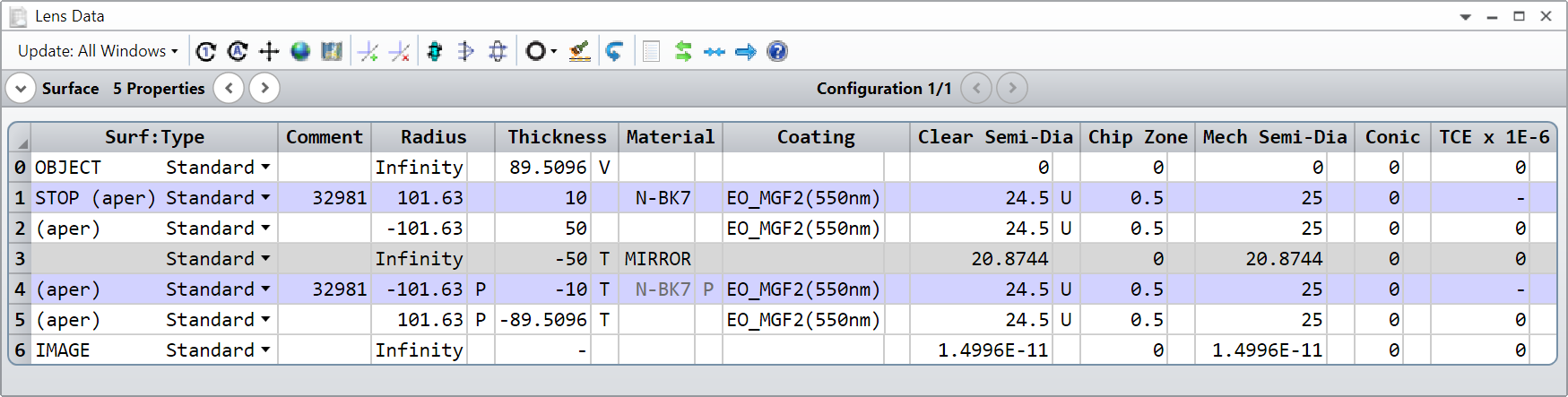
Task: Click the blue right-arrow go-to-surface icon
Action: (x=746, y=52)
